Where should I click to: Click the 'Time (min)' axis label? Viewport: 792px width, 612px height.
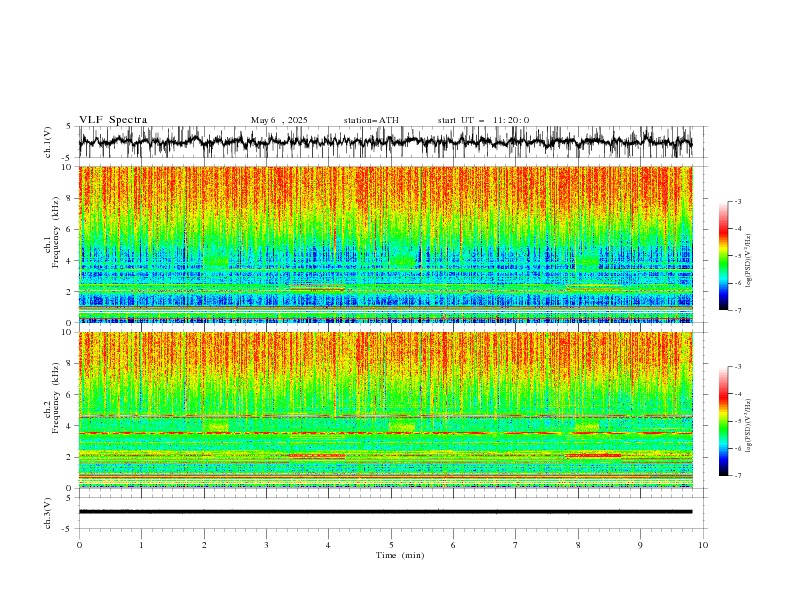coord(400,555)
